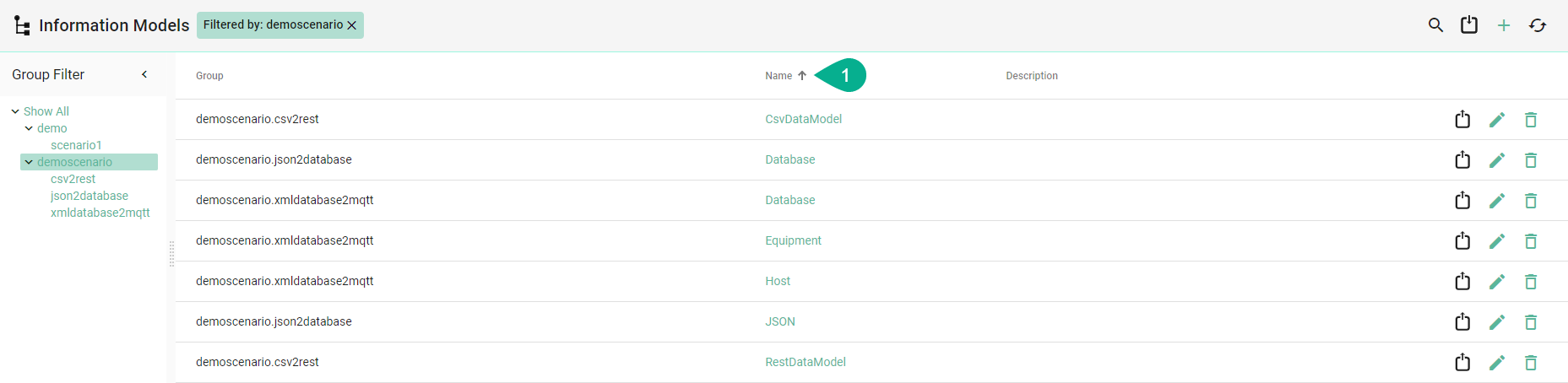
Task: Edit the CsvDataModel row with the pencil icon
Action: tap(1497, 120)
